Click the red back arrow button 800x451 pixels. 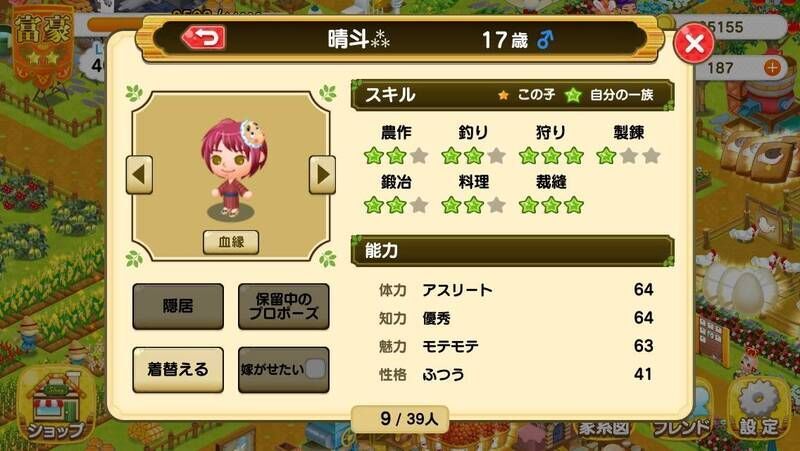(x=203, y=37)
